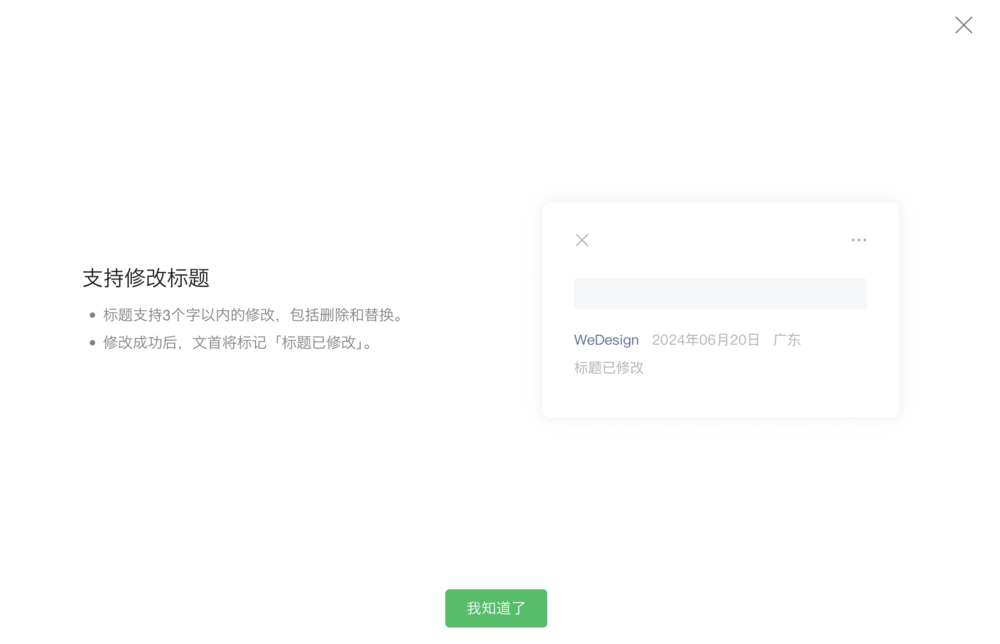1000x644 pixels.
Task: Select the date 2024年06月20日 in the card
Action: pyautogui.click(x=705, y=340)
